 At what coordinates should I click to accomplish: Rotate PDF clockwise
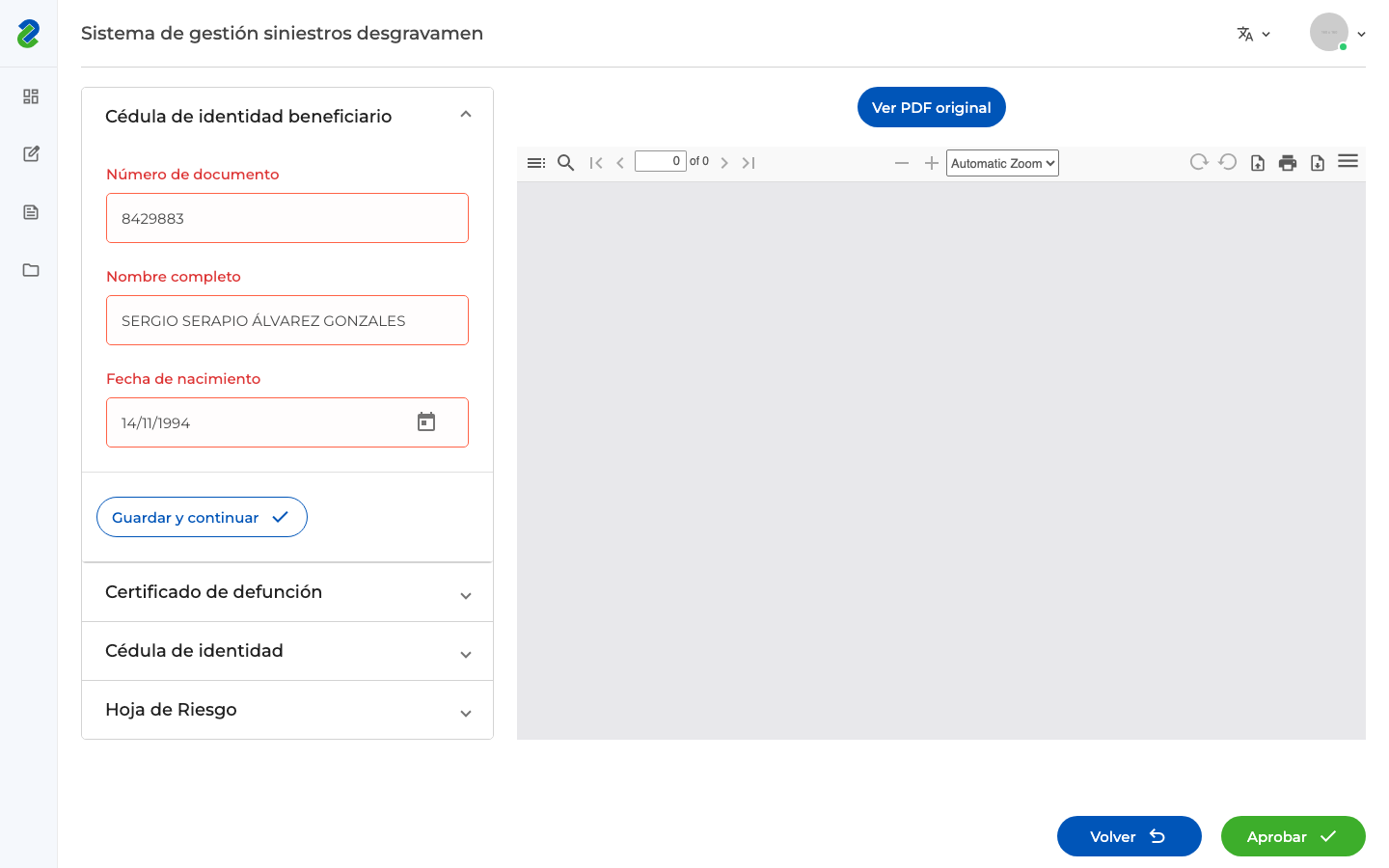[x=1199, y=162]
